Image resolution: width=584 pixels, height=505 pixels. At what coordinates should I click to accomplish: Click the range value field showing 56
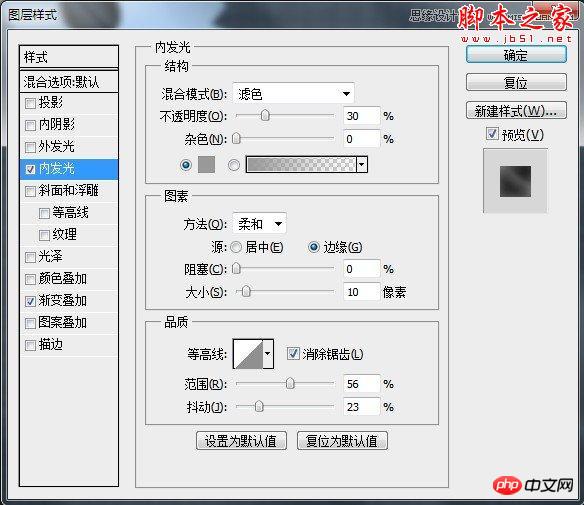click(x=362, y=384)
